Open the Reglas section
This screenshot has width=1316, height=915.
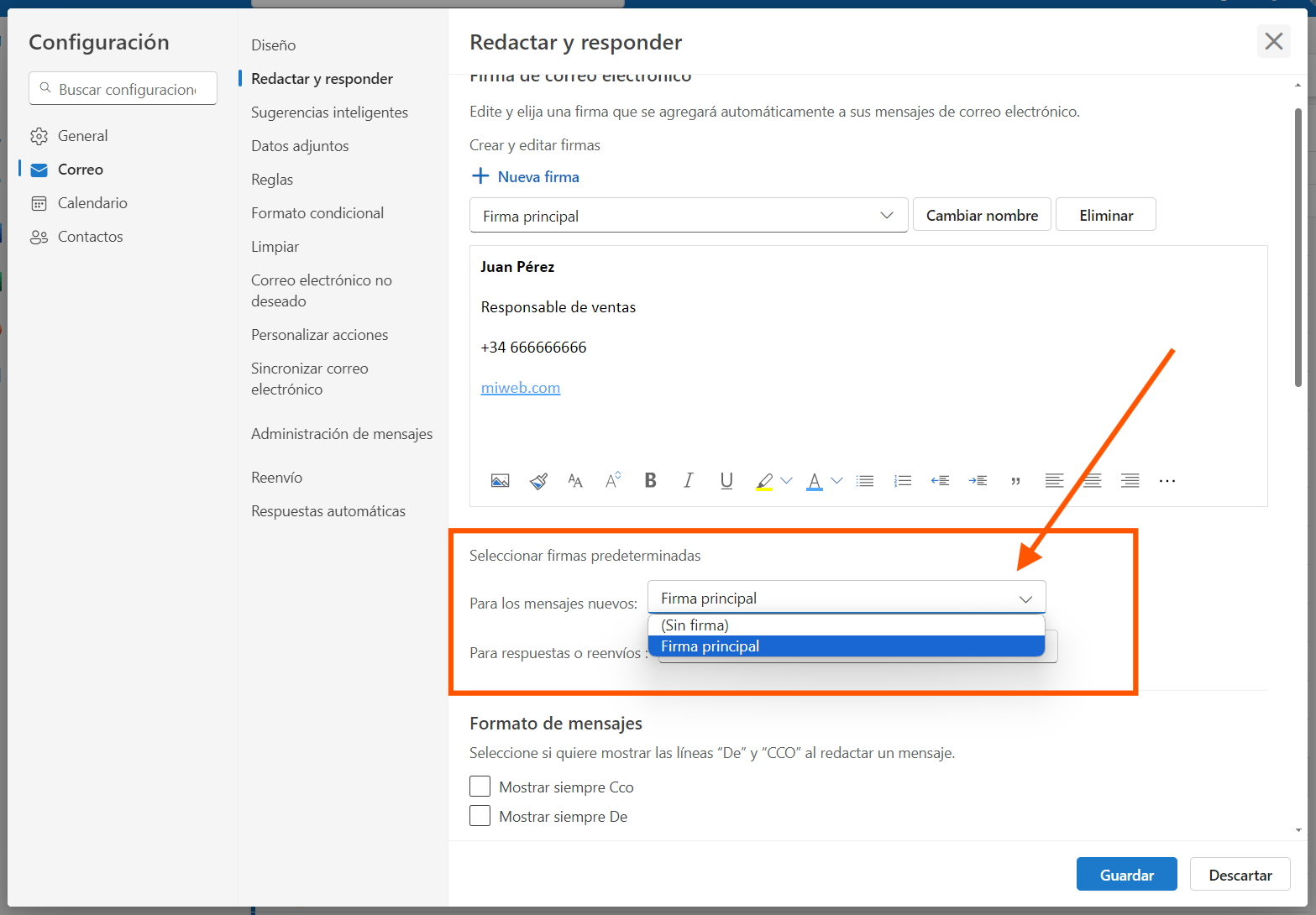tap(272, 180)
